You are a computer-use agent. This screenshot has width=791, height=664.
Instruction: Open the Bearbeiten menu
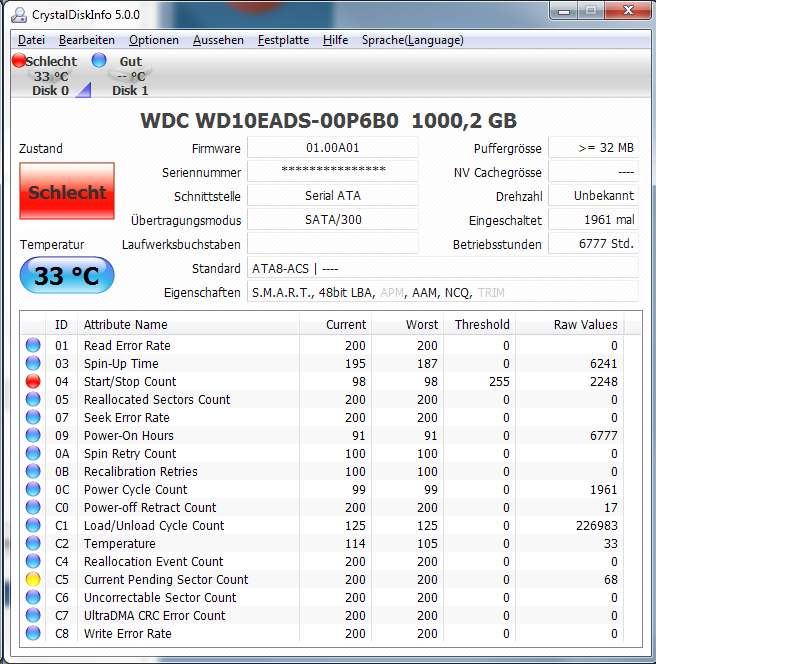[x=87, y=40]
